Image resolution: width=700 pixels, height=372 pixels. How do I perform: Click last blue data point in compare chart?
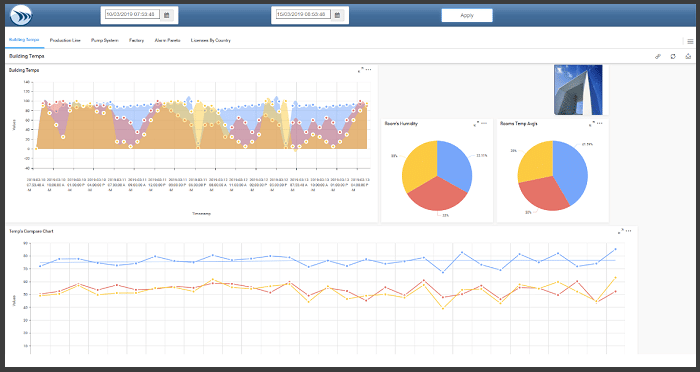point(616,249)
